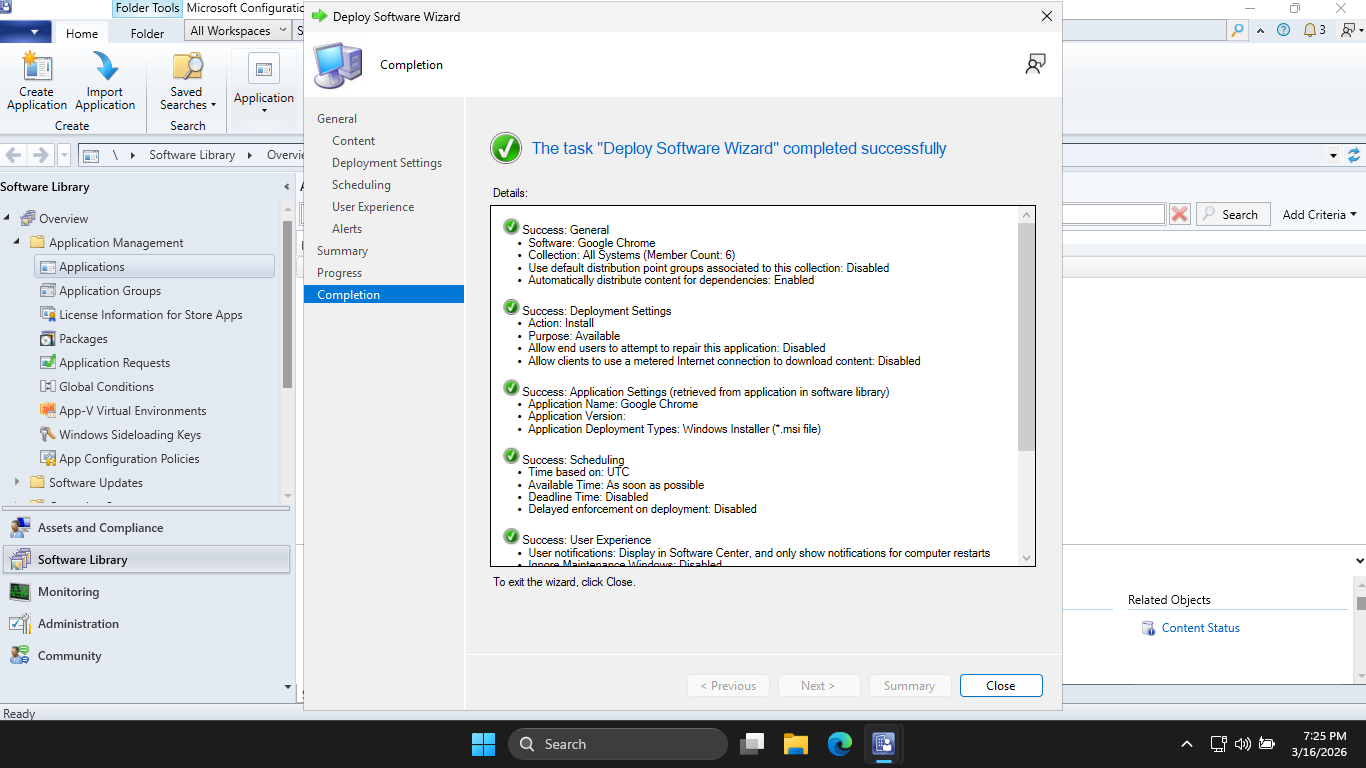The image size is (1366, 768).
Task: Open the Add Criteria dropdown
Action: [x=1319, y=214]
